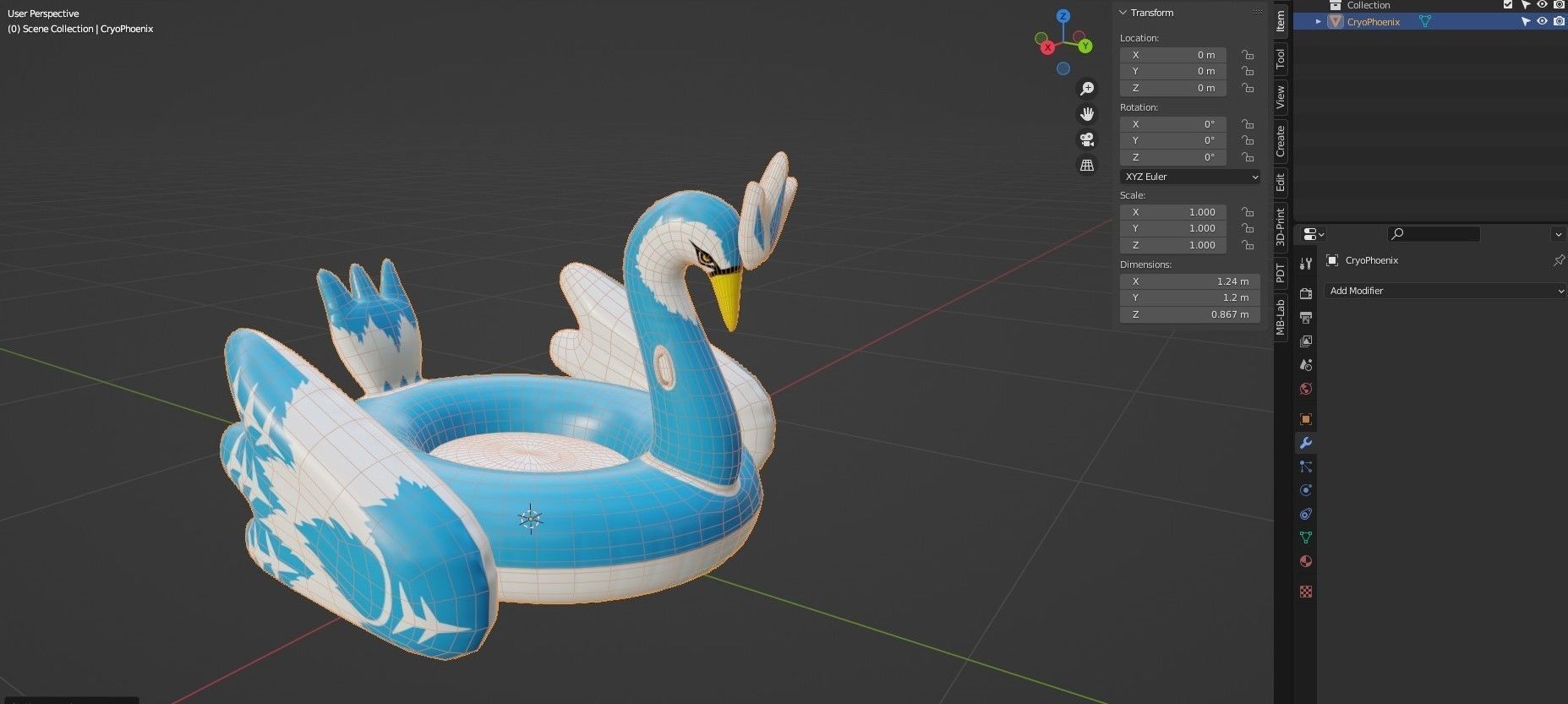Click the Properties search field

[1434, 234]
